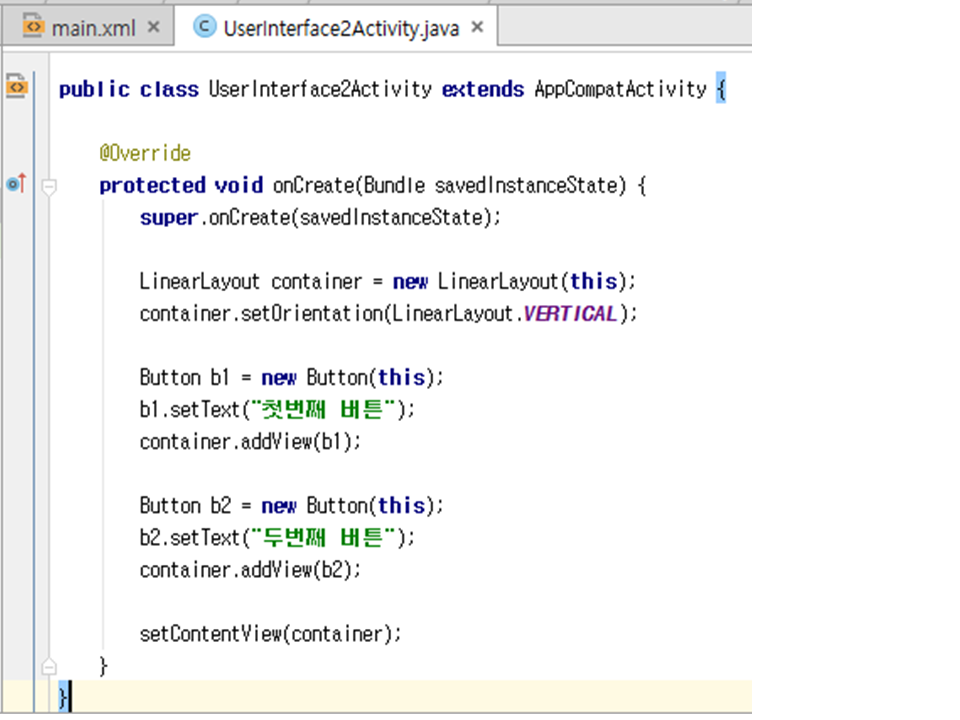Image resolution: width=960 pixels, height=720 pixels.
Task: Click the fold end marker at method's closing brace
Action: [x=49, y=665]
